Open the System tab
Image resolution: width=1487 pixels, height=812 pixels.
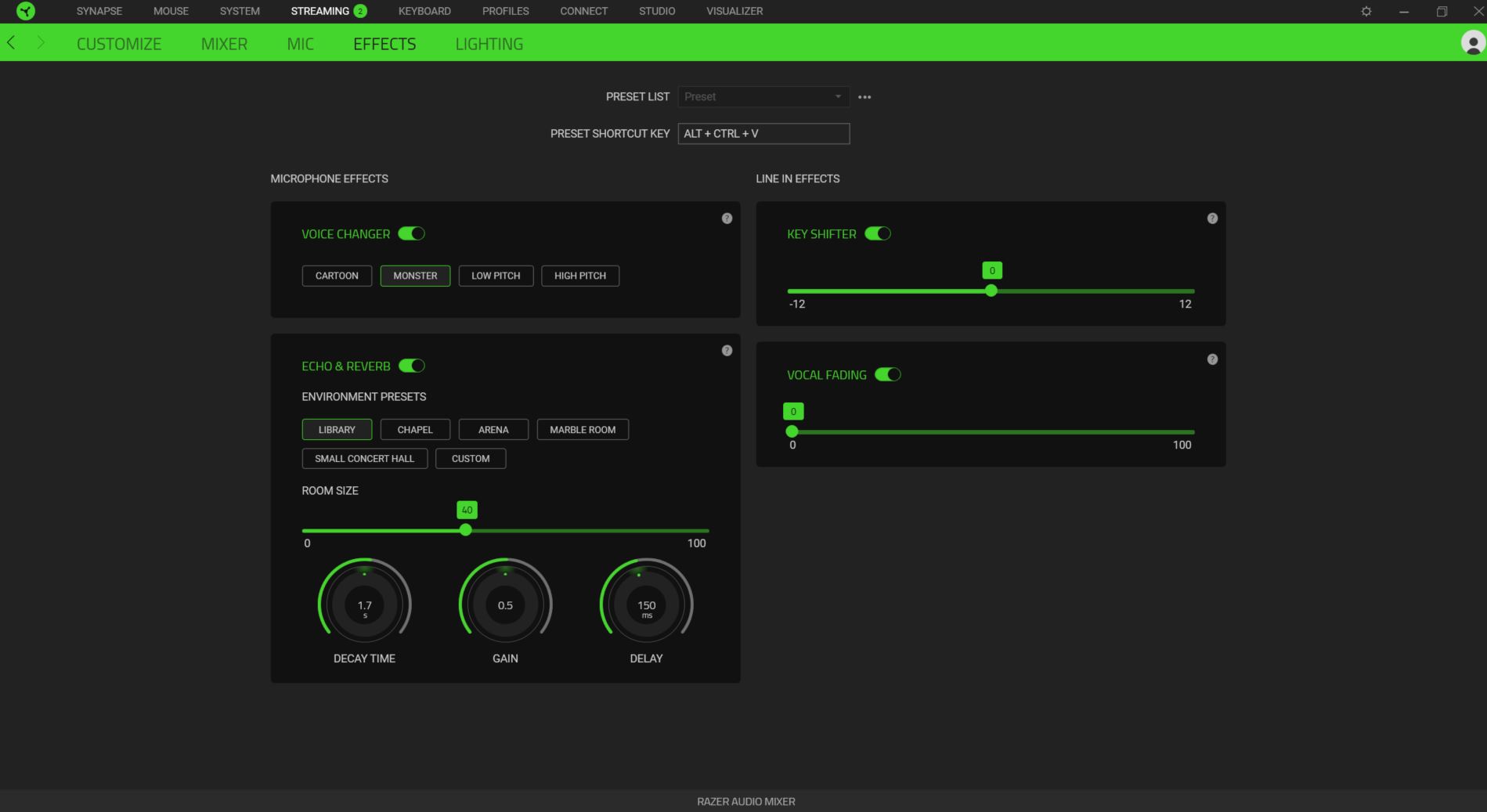pyautogui.click(x=240, y=11)
